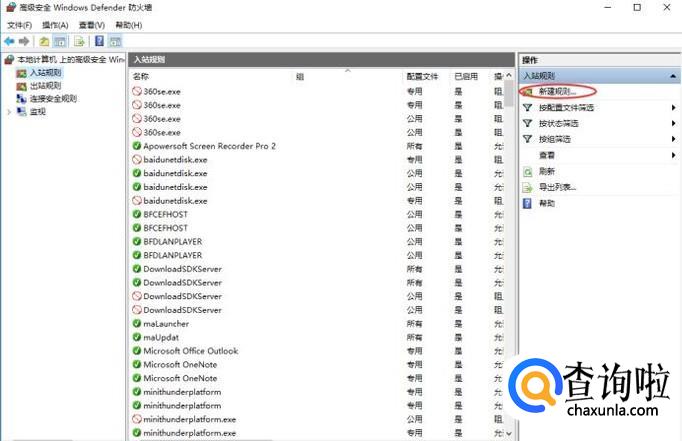Viewport: 682px width, 441px height.
Task: Click the blue Help toolbar icon
Action: 100,41
